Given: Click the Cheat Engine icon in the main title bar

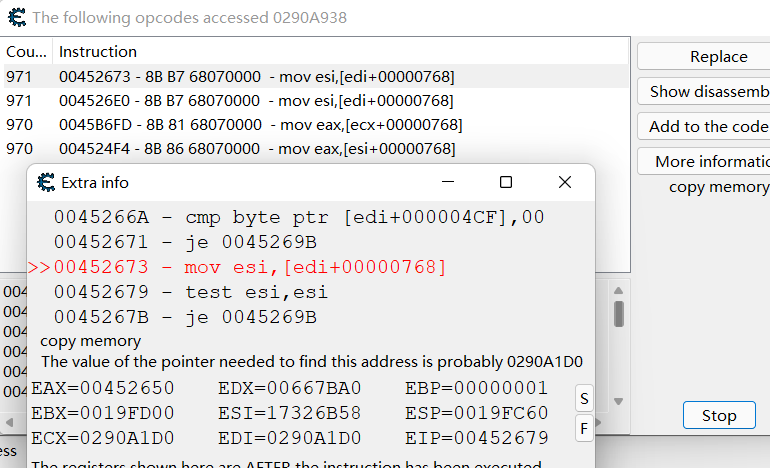Looking at the screenshot, I should pyautogui.click(x=16, y=17).
